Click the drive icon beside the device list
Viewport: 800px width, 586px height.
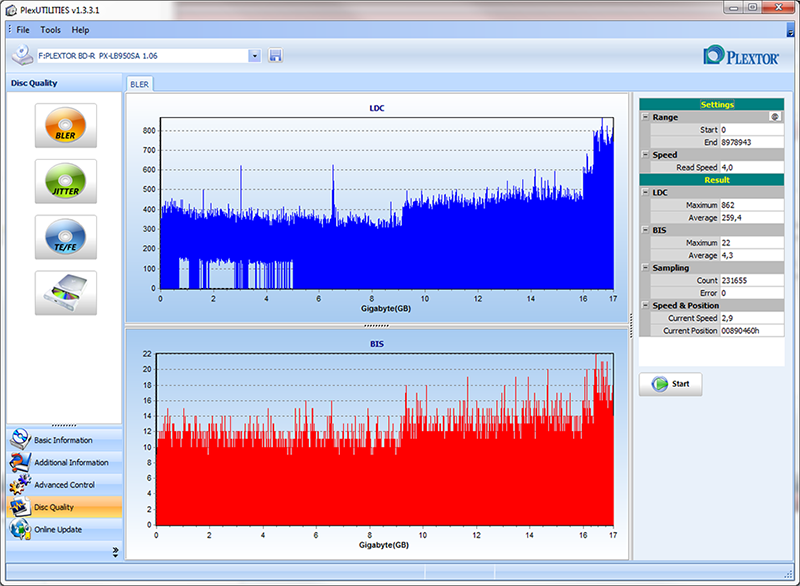tap(22, 56)
